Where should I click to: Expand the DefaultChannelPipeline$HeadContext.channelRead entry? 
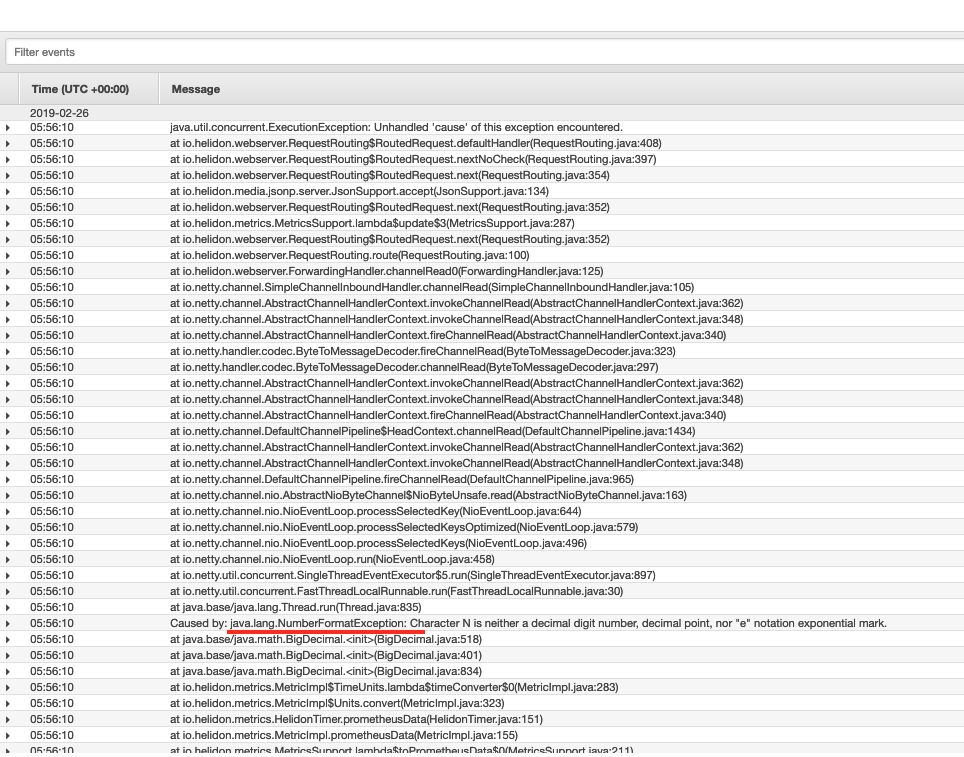coord(10,431)
